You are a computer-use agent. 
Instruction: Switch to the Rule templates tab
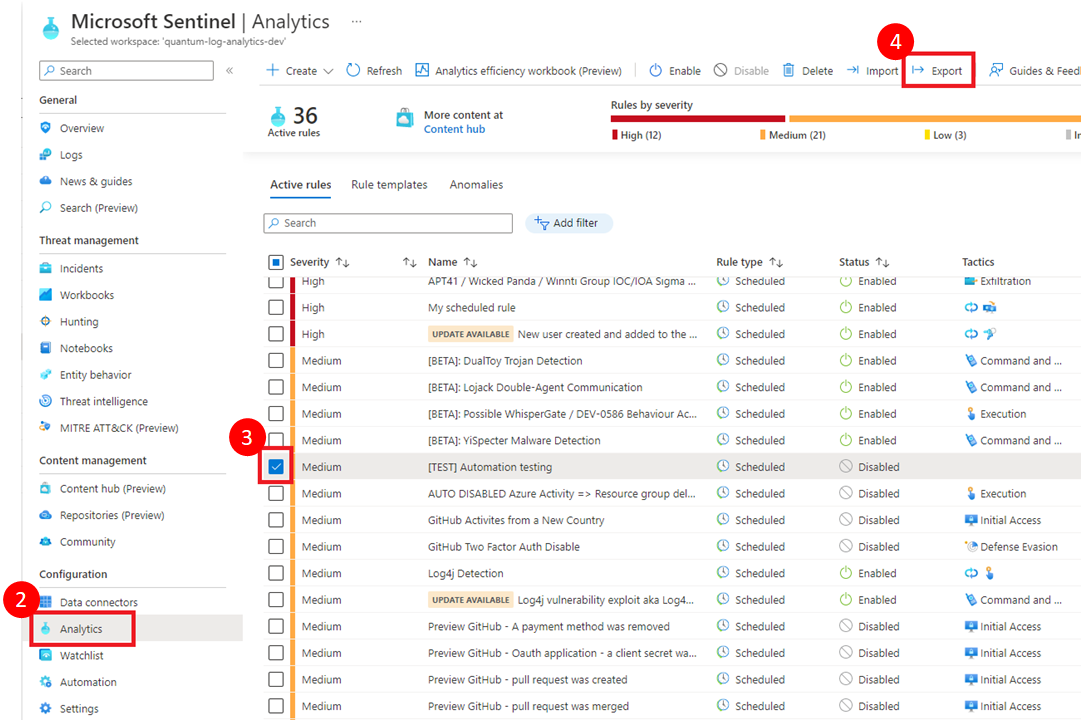(x=389, y=185)
